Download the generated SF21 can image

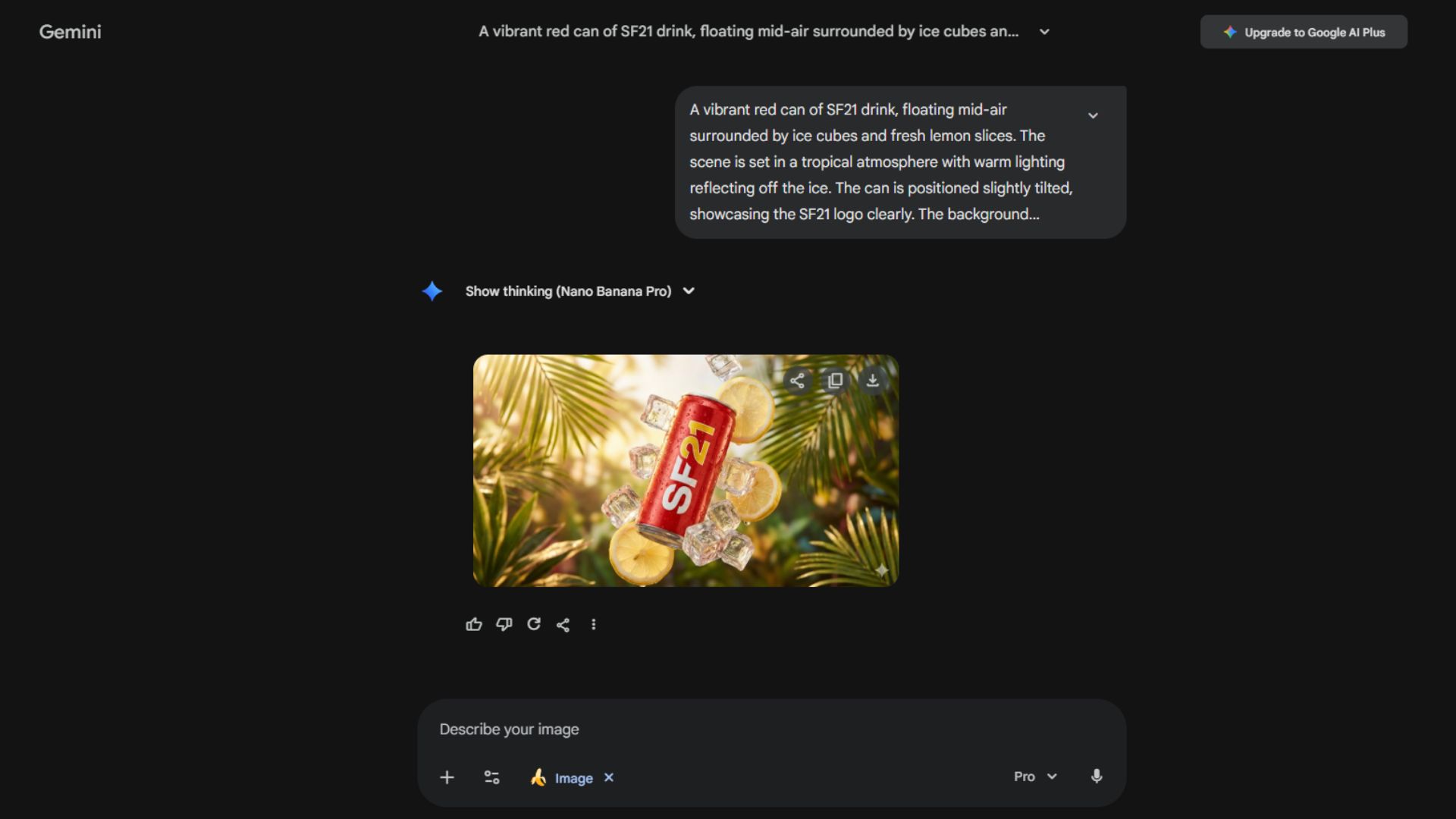click(873, 381)
